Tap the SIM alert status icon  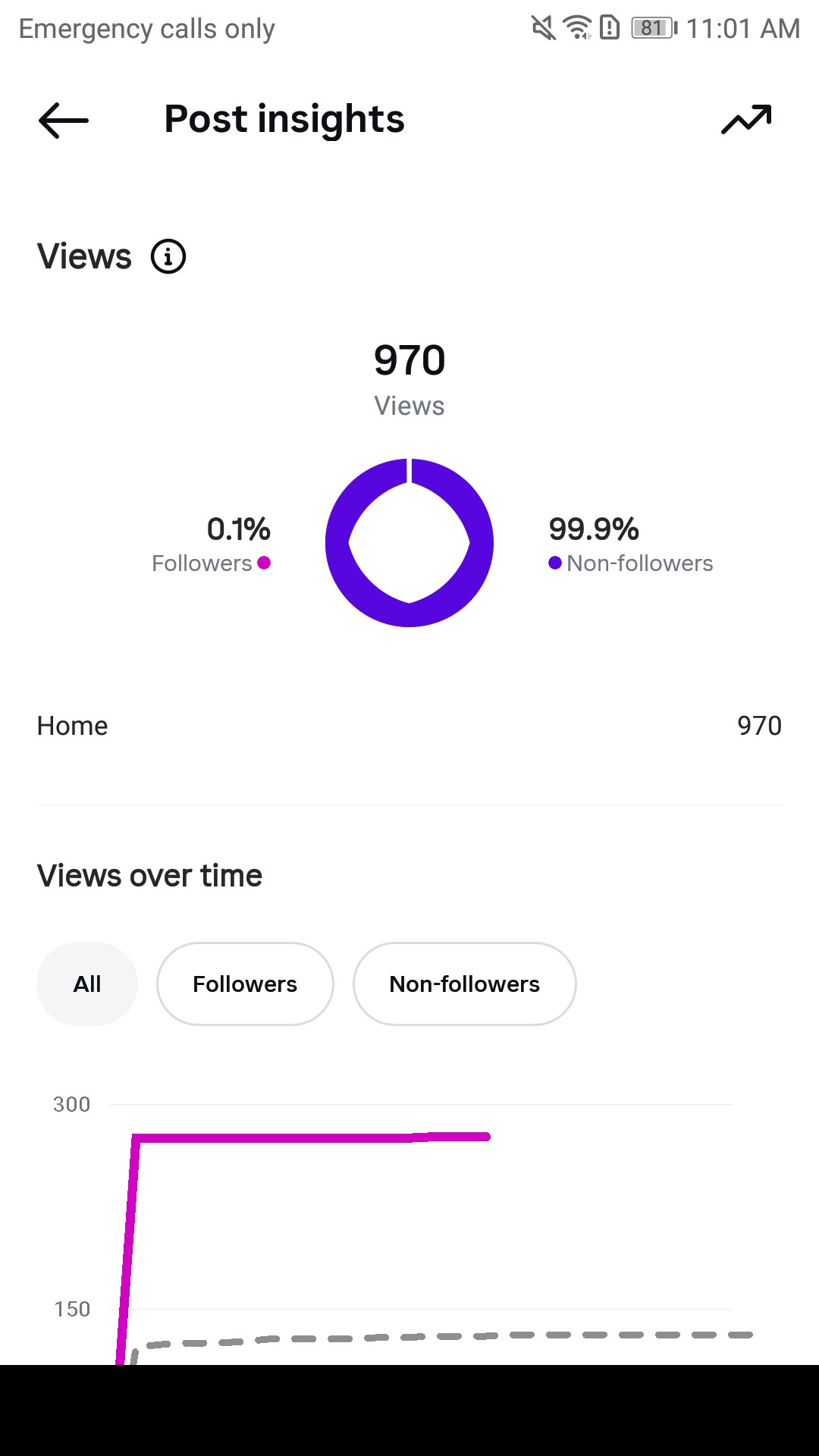[610, 28]
